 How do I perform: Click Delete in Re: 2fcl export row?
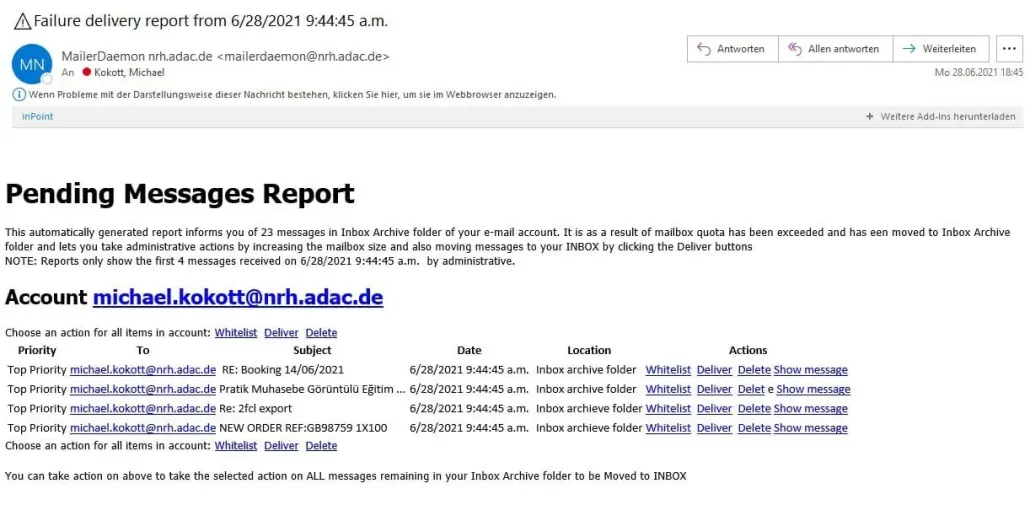(754, 408)
